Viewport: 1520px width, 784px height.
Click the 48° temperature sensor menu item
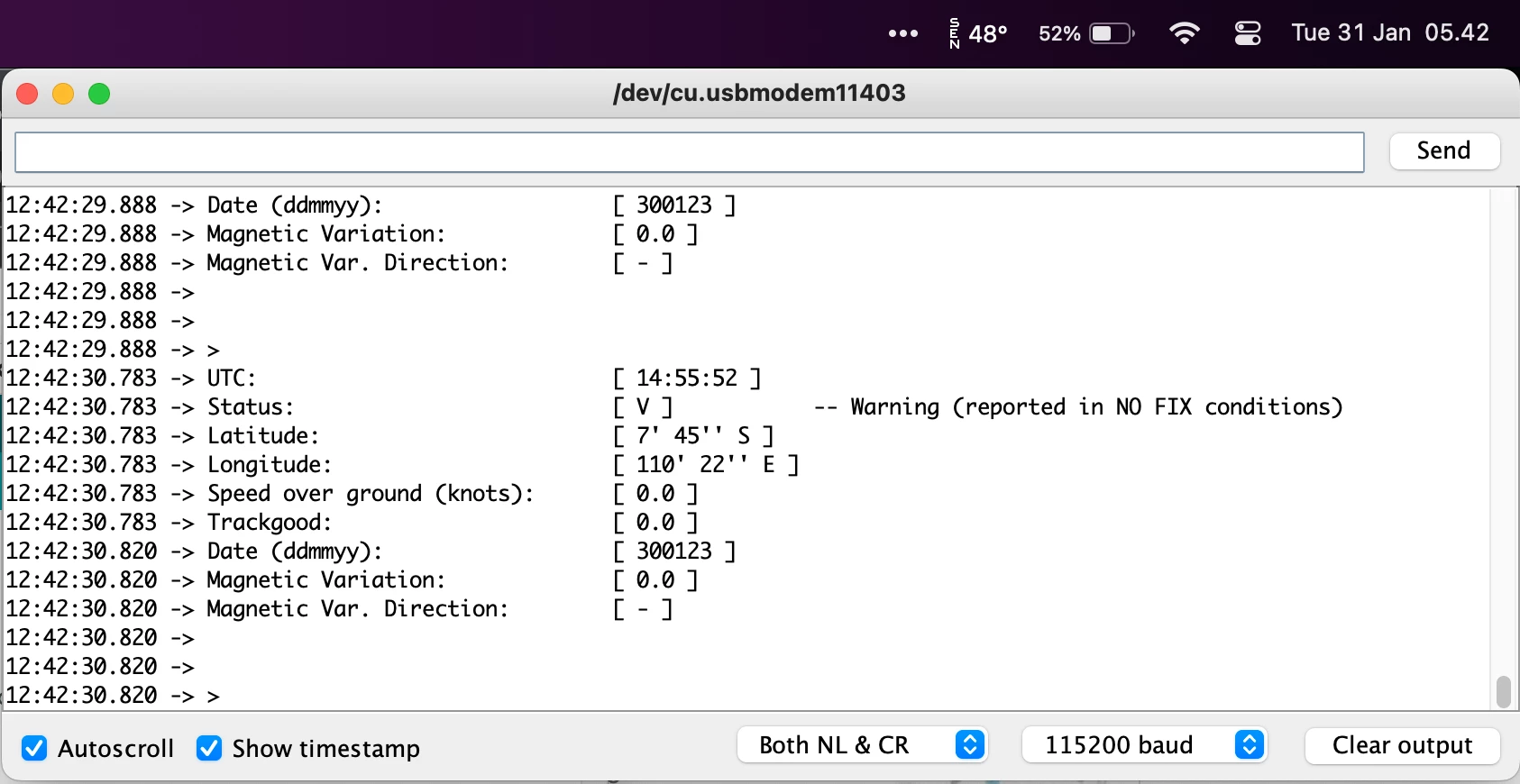click(x=978, y=33)
